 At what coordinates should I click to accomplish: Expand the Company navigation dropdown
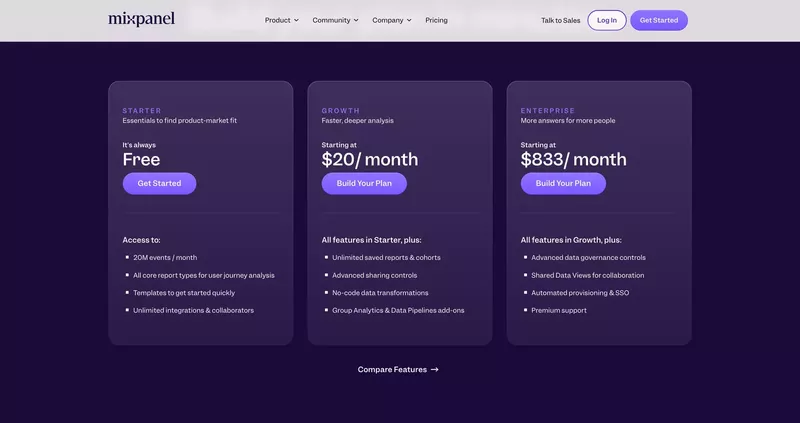point(391,20)
